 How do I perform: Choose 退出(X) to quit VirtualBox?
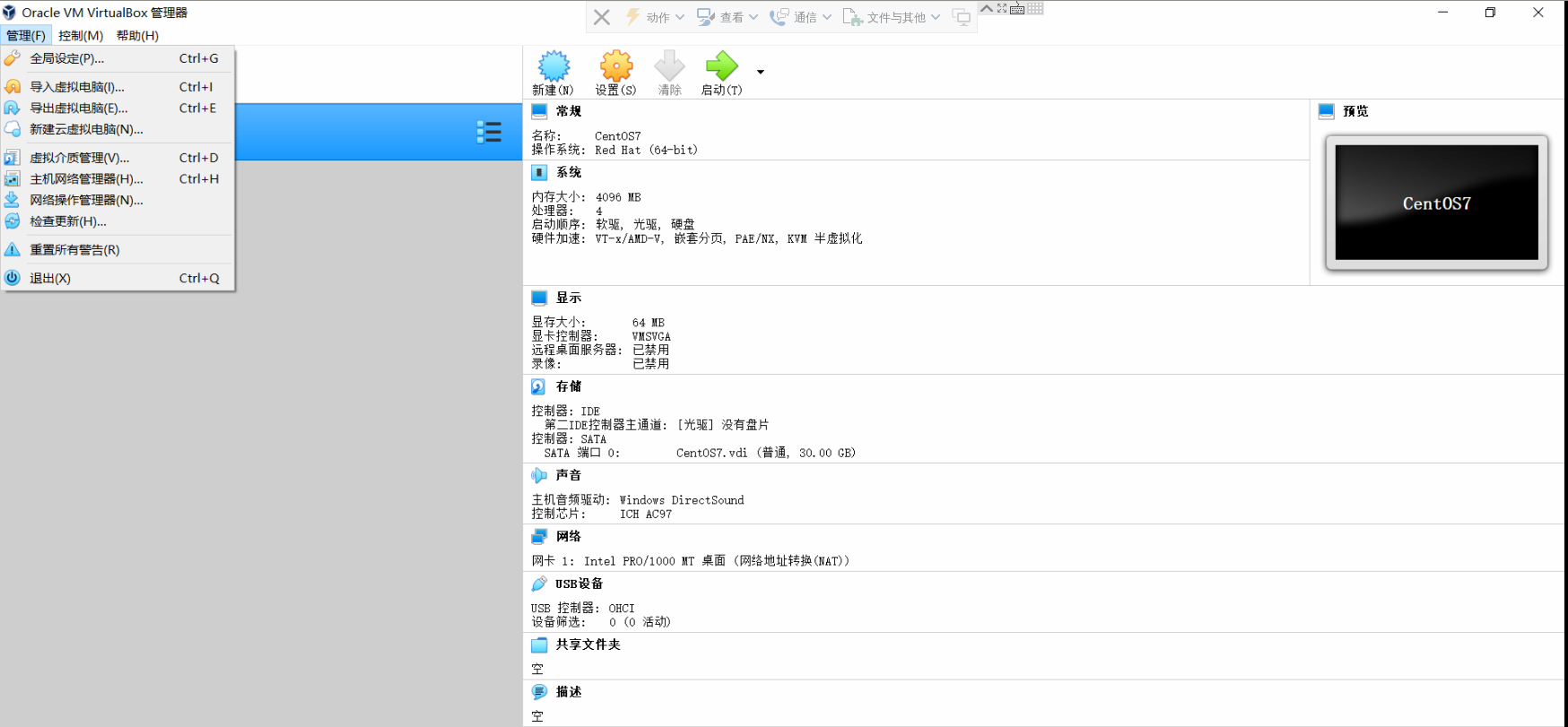pos(118,278)
